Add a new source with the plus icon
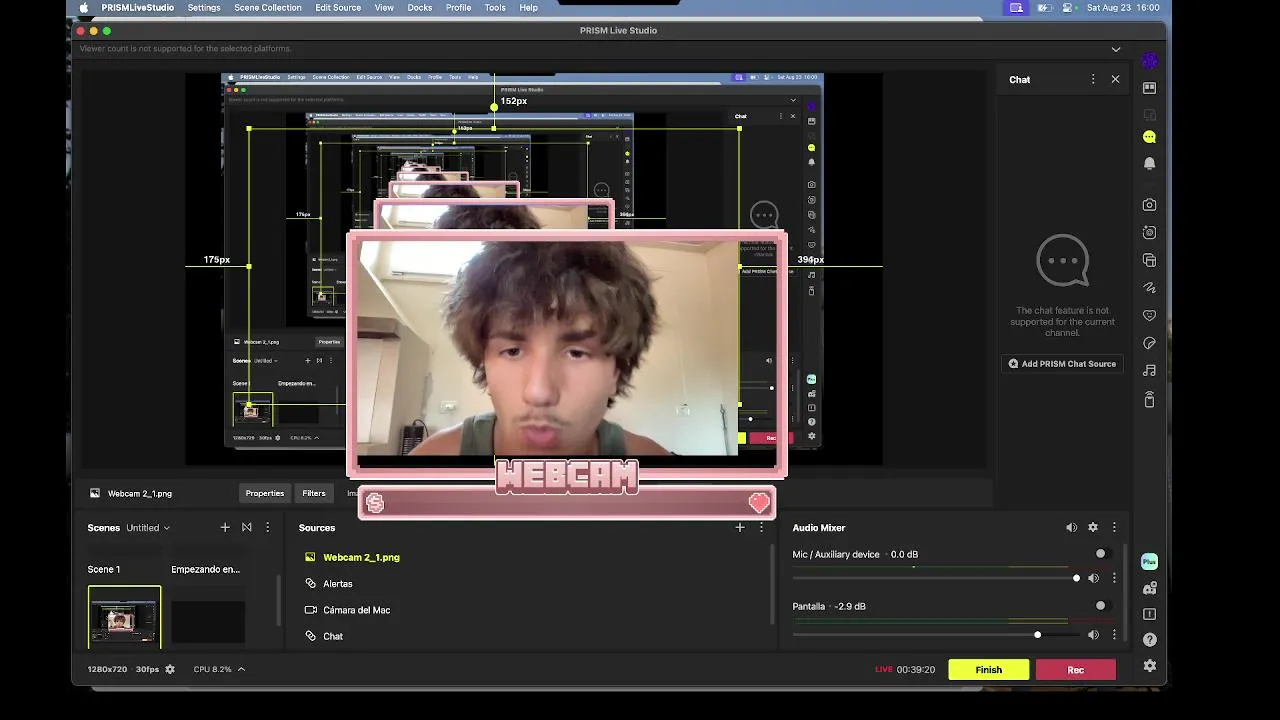This screenshot has height=720, width=1280. pos(740,527)
